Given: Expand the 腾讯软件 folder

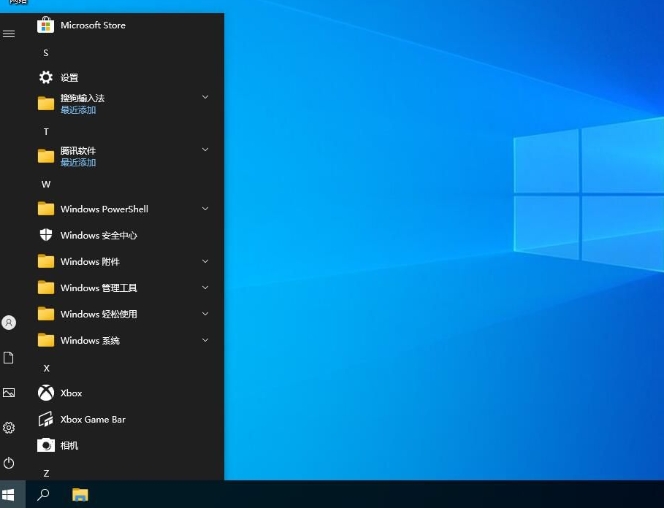Looking at the screenshot, I should point(120,155).
